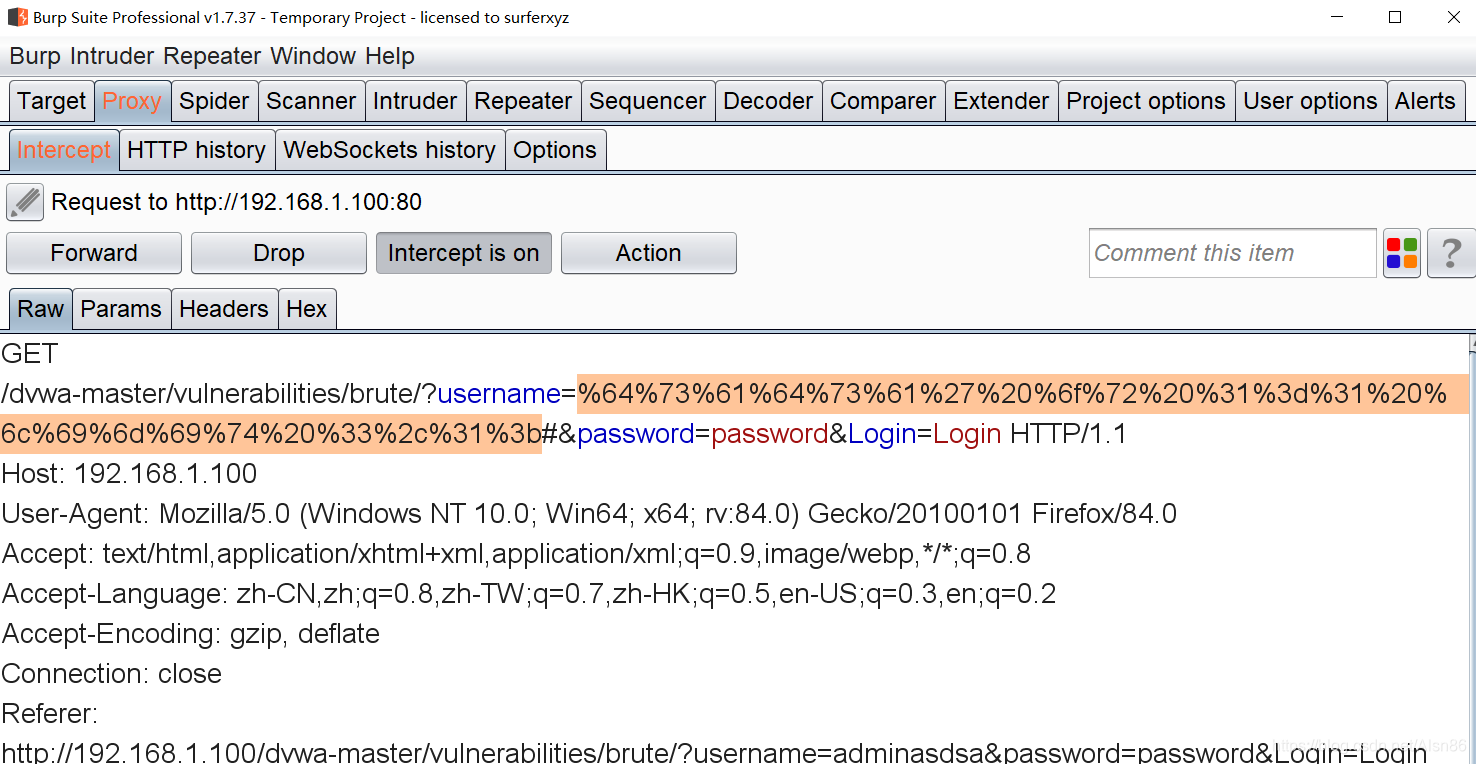Screen dimensions: 1476x764
Task: Click the 'username' parameter name in request
Action: tap(499, 394)
